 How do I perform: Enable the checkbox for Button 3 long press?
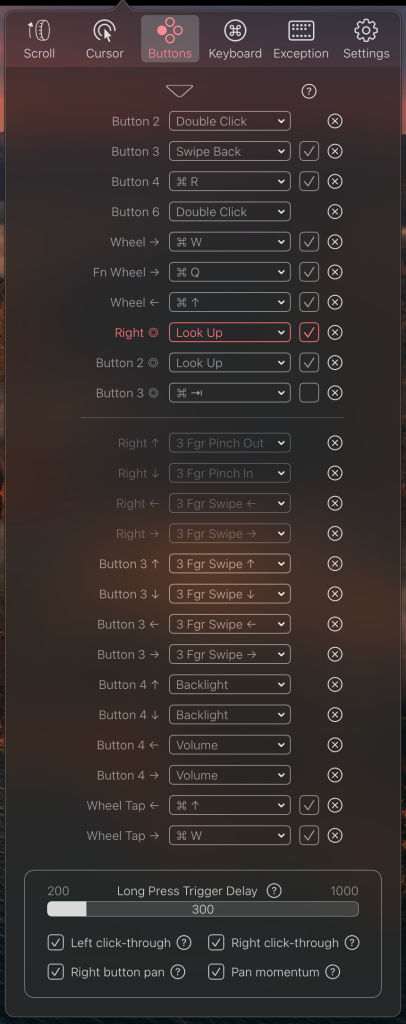309,393
